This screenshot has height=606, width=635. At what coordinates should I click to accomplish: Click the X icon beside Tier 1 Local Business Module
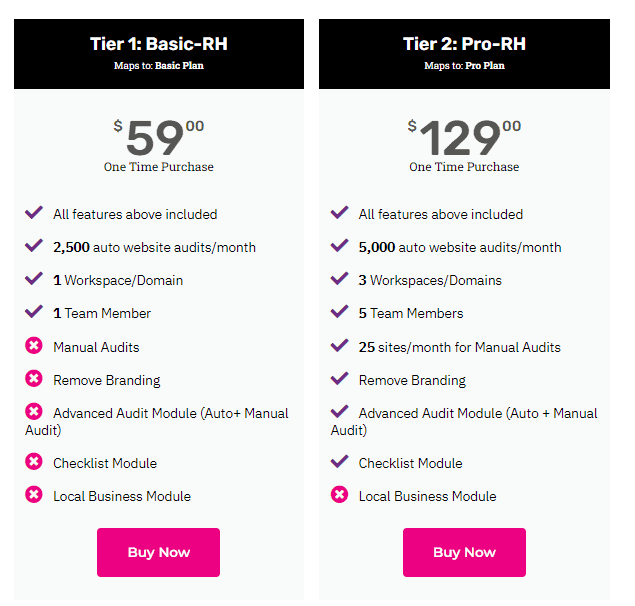(34, 495)
